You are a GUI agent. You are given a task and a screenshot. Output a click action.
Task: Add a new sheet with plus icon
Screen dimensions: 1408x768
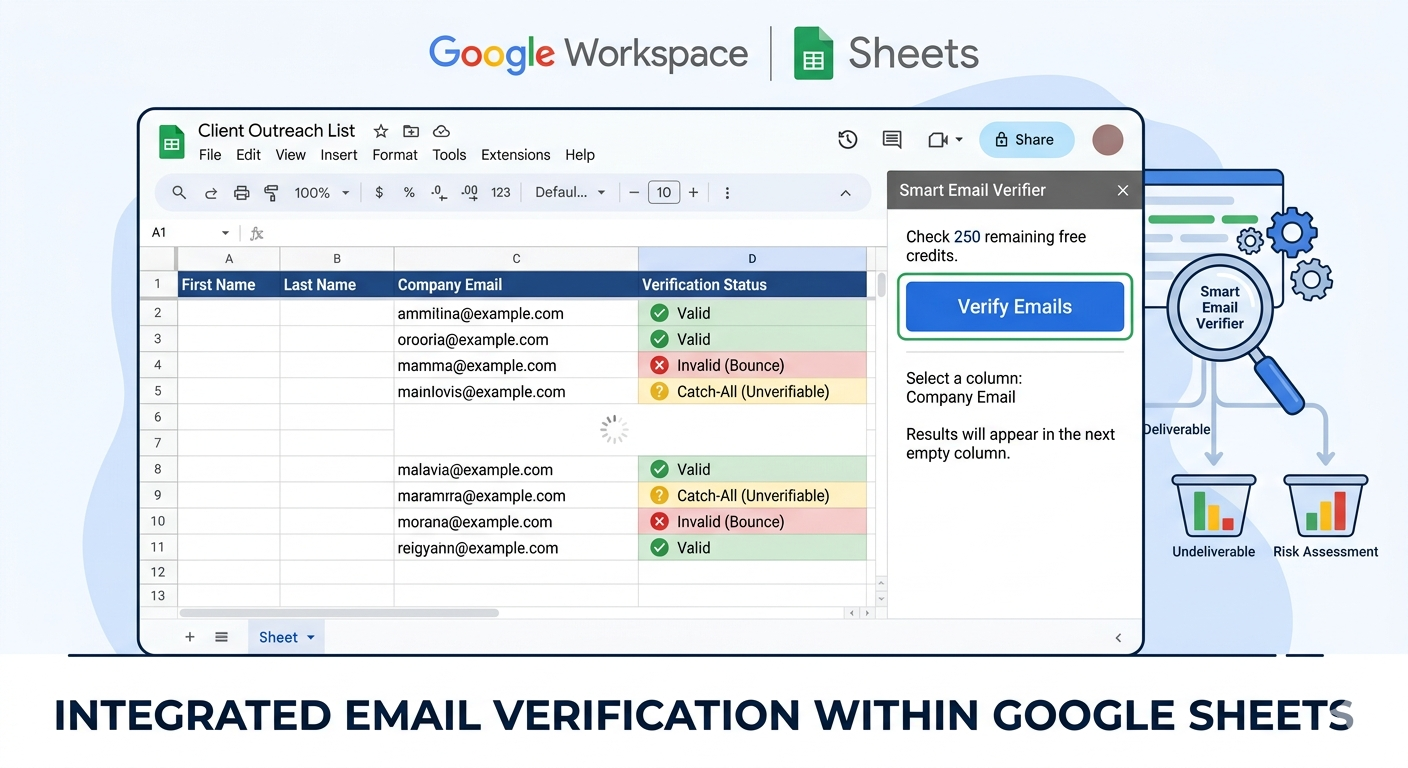click(x=189, y=637)
